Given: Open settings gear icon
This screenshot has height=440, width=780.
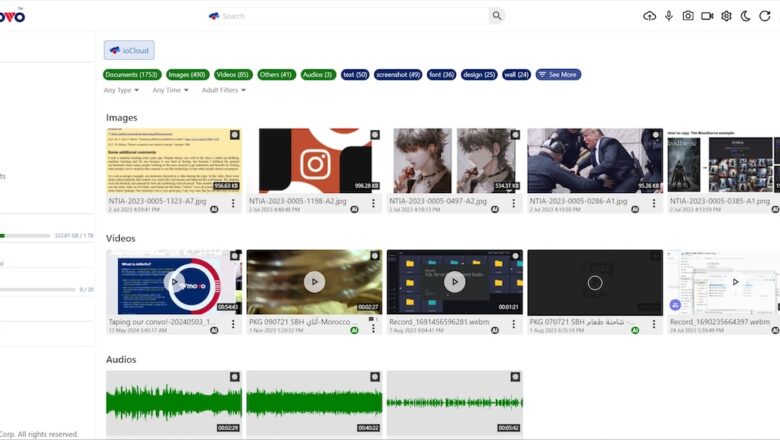Looking at the screenshot, I should pyautogui.click(x=726, y=16).
